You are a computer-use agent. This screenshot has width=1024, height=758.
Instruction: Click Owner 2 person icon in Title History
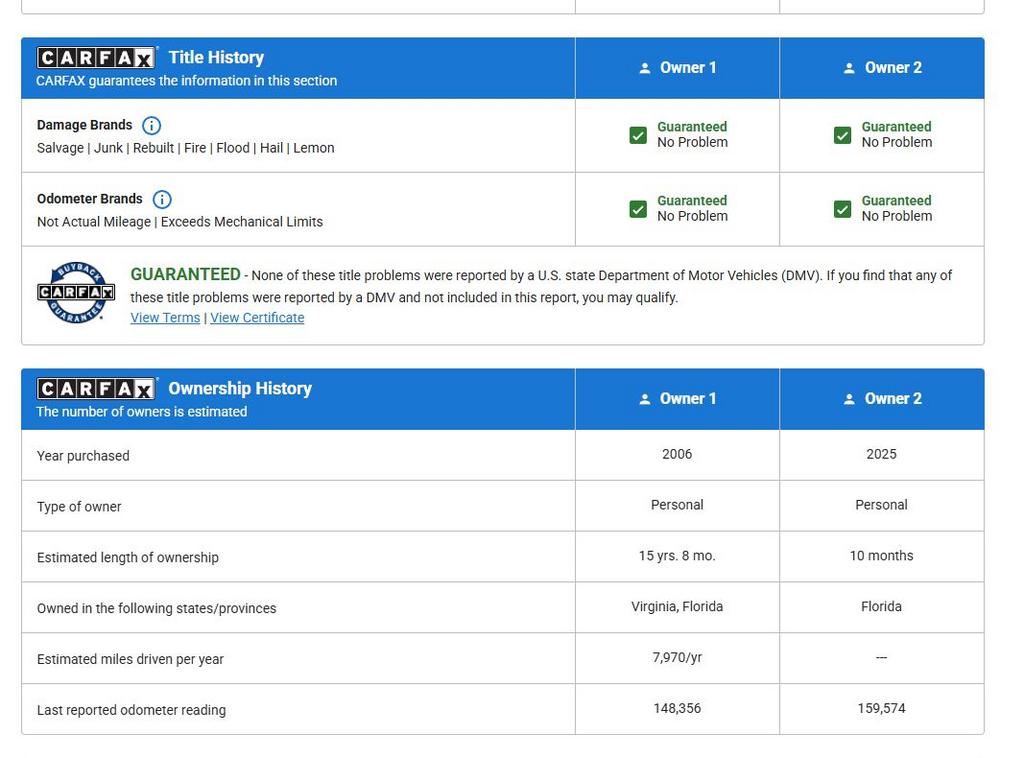[x=849, y=68]
